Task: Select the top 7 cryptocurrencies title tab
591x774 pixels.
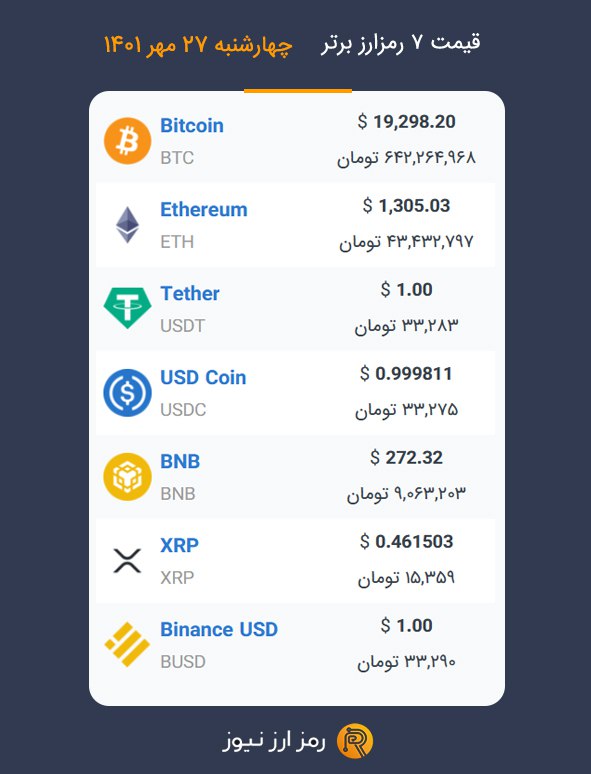Action: tap(400, 43)
